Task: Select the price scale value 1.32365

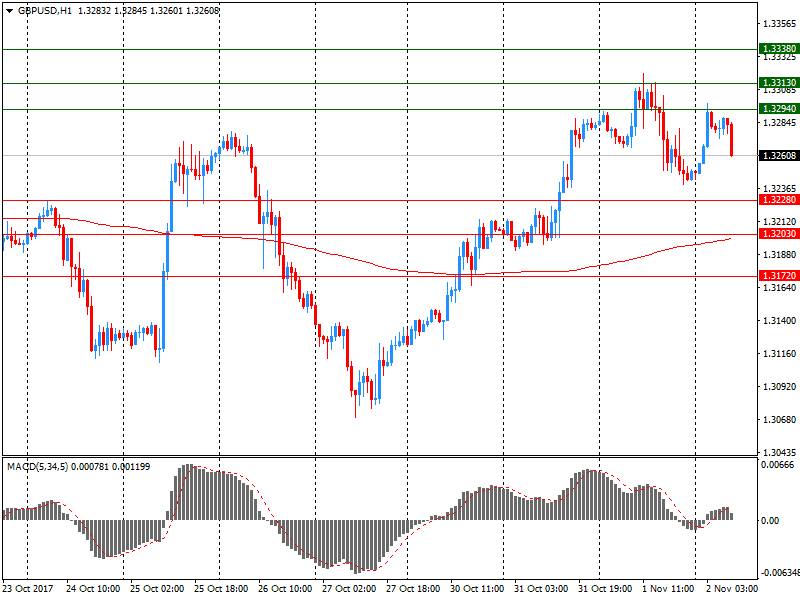Action: [x=780, y=189]
